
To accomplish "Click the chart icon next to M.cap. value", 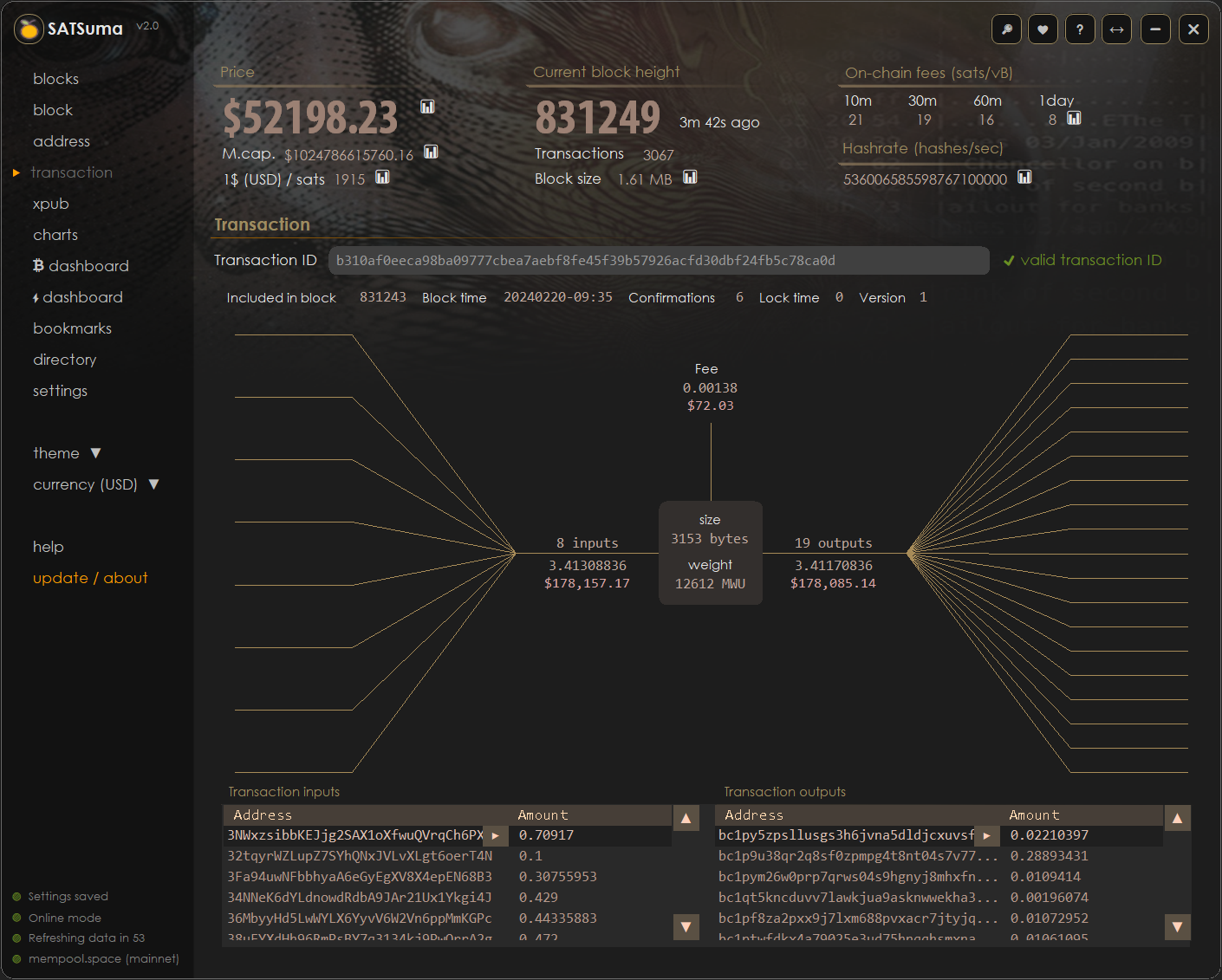I will (x=431, y=153).
